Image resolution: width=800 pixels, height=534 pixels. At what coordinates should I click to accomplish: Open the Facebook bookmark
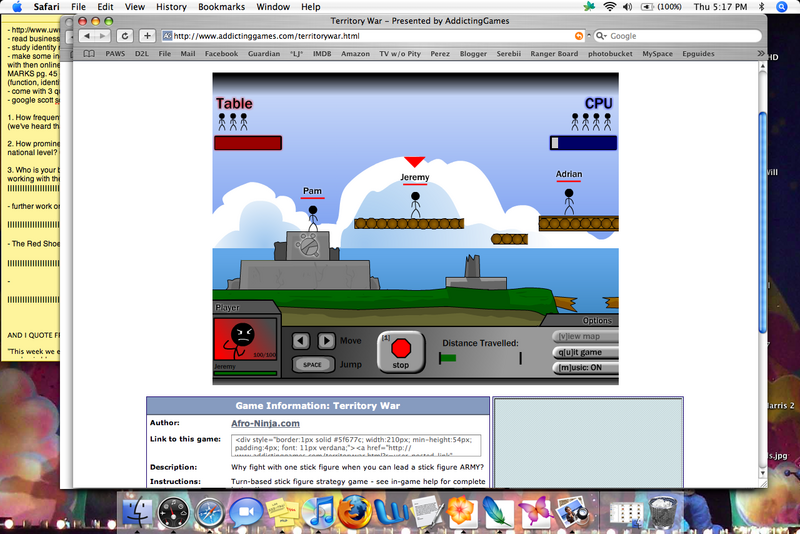(221, 54)
